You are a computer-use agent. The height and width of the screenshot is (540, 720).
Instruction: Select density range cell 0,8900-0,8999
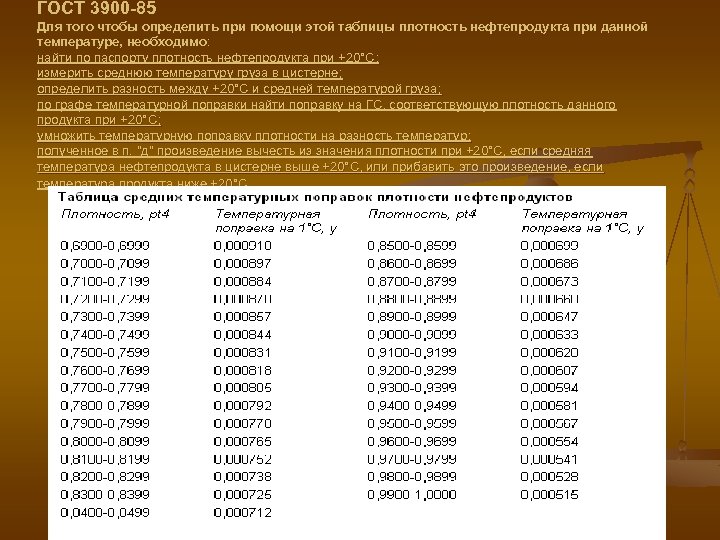click(x=412, y=317)
